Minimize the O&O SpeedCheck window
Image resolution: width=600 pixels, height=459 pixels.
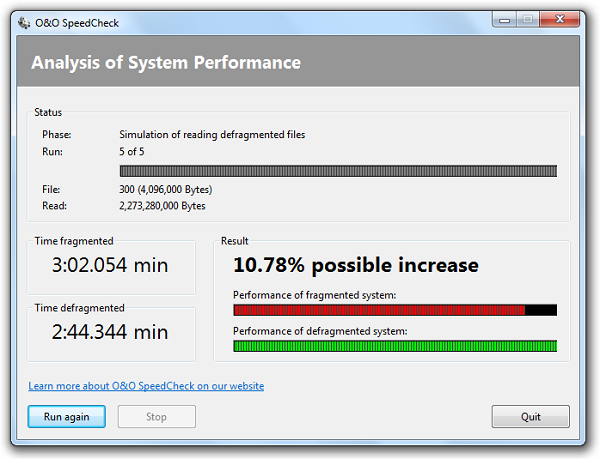pyautogui.click(x=503, y=17)
